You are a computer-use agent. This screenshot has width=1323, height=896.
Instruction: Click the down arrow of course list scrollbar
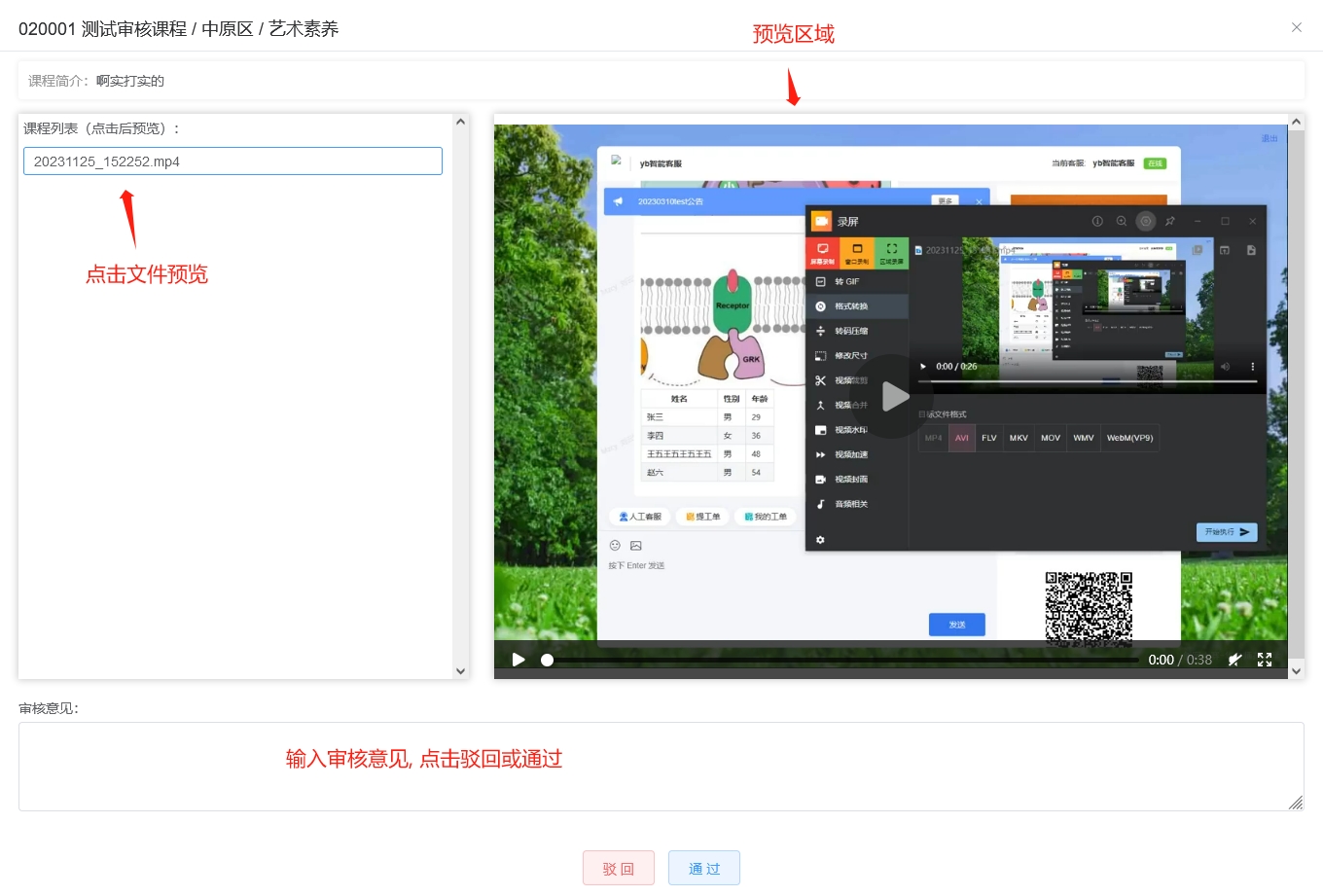pos(461,671)
